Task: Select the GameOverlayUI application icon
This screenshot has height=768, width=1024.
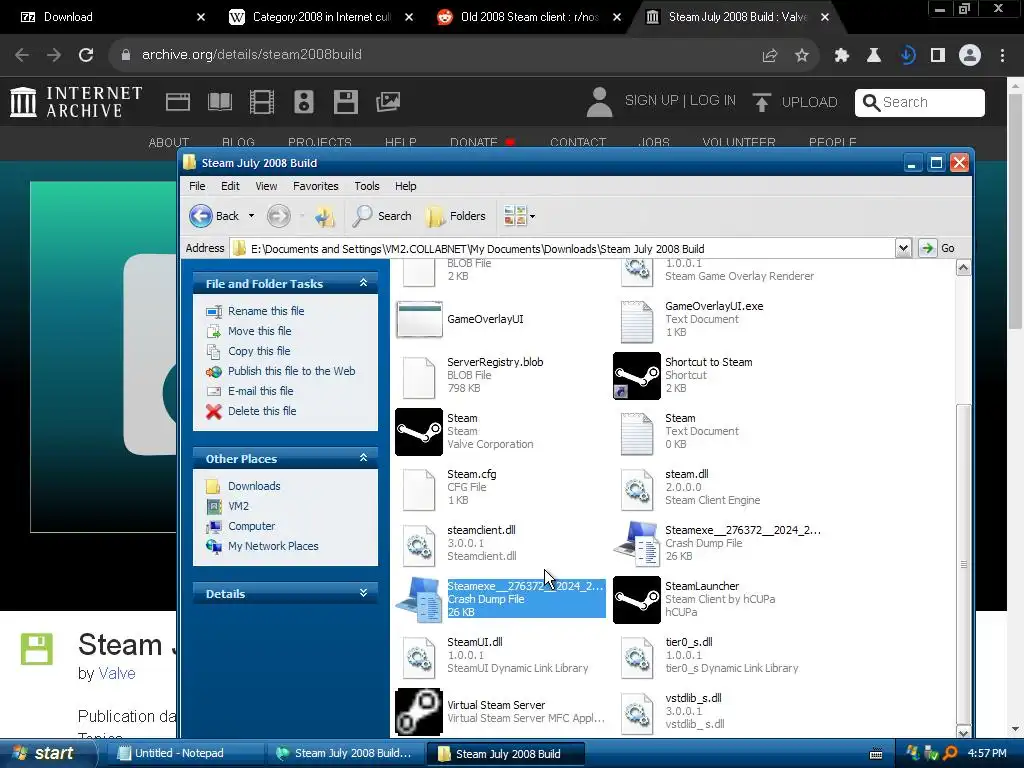Action: (419, 319)
